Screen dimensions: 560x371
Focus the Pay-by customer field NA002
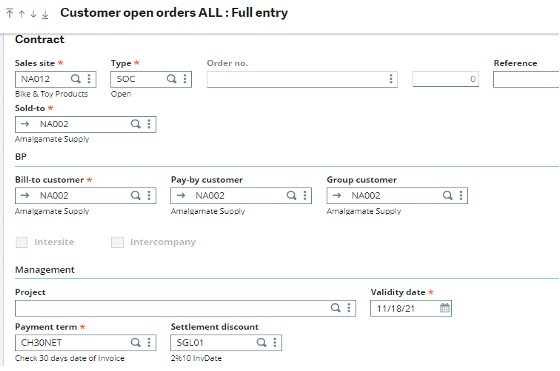point(241,196)
